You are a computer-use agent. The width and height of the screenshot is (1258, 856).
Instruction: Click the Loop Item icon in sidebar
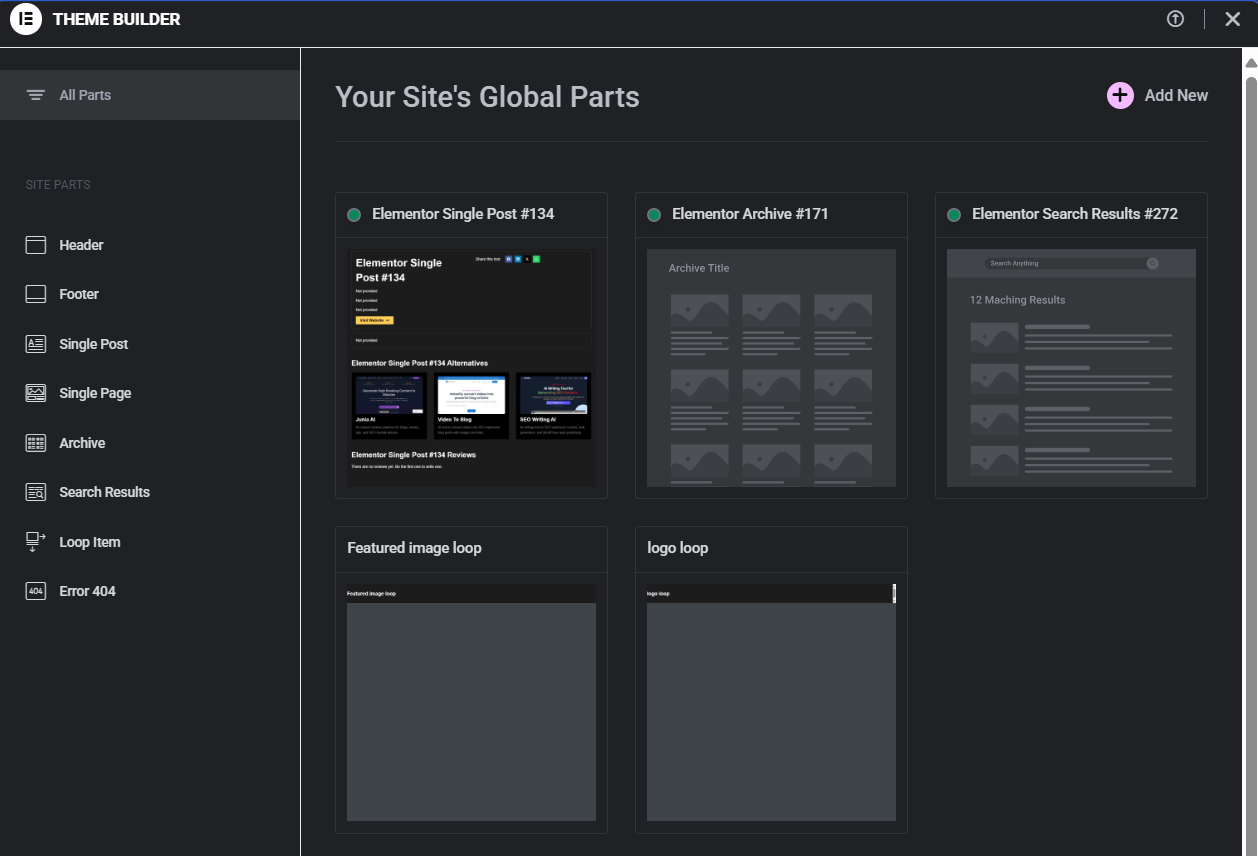[36, 542]
